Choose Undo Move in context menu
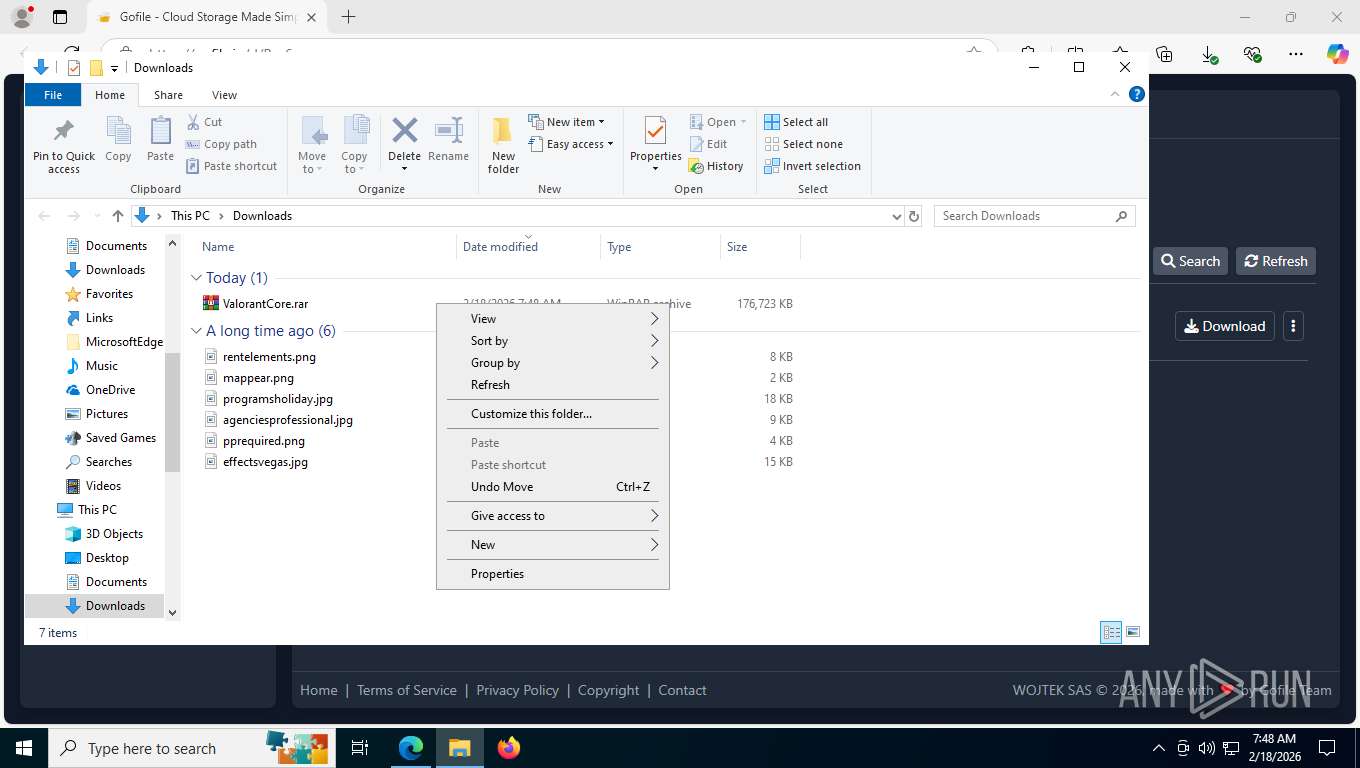1360x768 pixels. click(553, 487)
